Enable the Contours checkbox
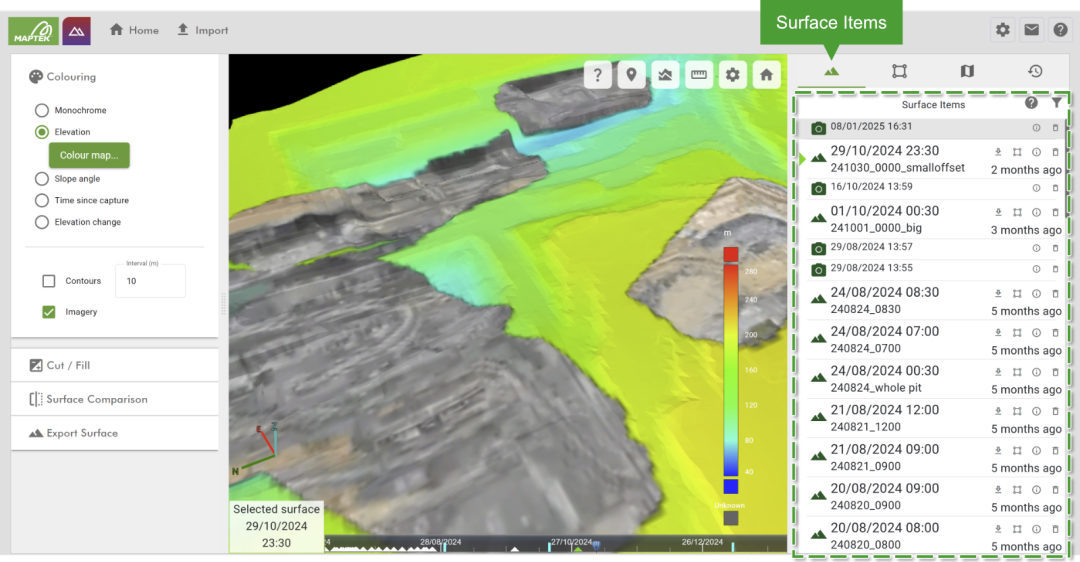The width and height of the screenshot is (1080, 562). [x=49, y=281]
